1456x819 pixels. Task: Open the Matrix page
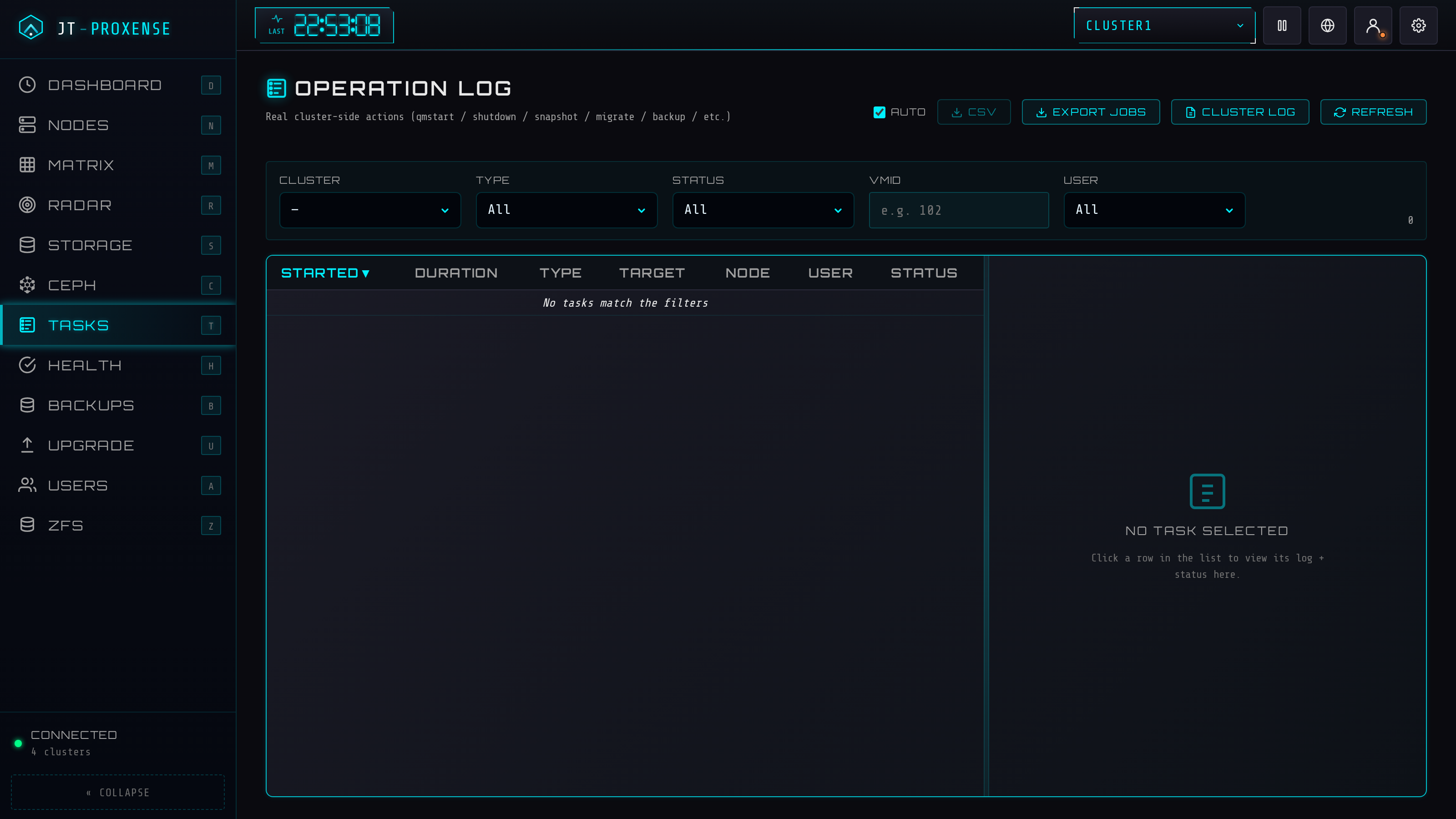[x=118, y=165]
